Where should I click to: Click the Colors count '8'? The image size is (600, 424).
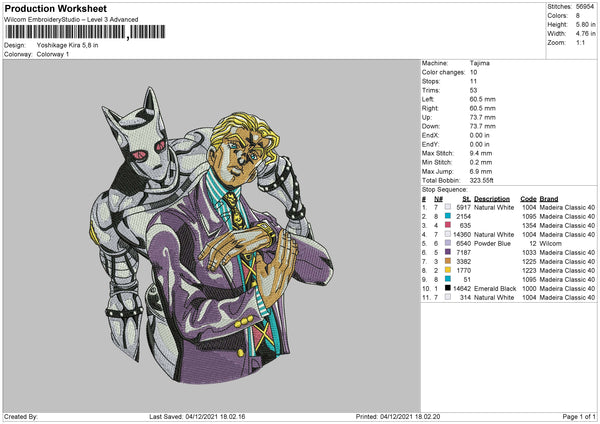pos(578,16)
